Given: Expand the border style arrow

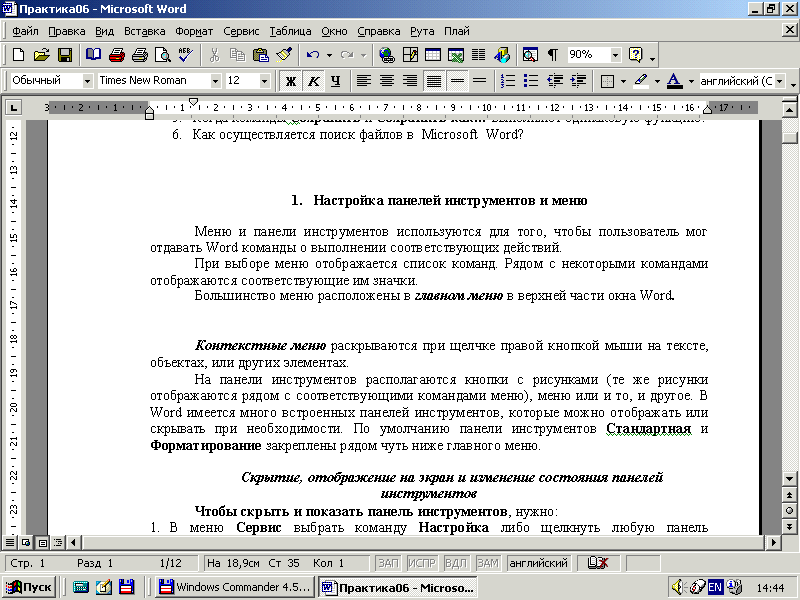Looking at the screenshot, I should tap(623, 81).
